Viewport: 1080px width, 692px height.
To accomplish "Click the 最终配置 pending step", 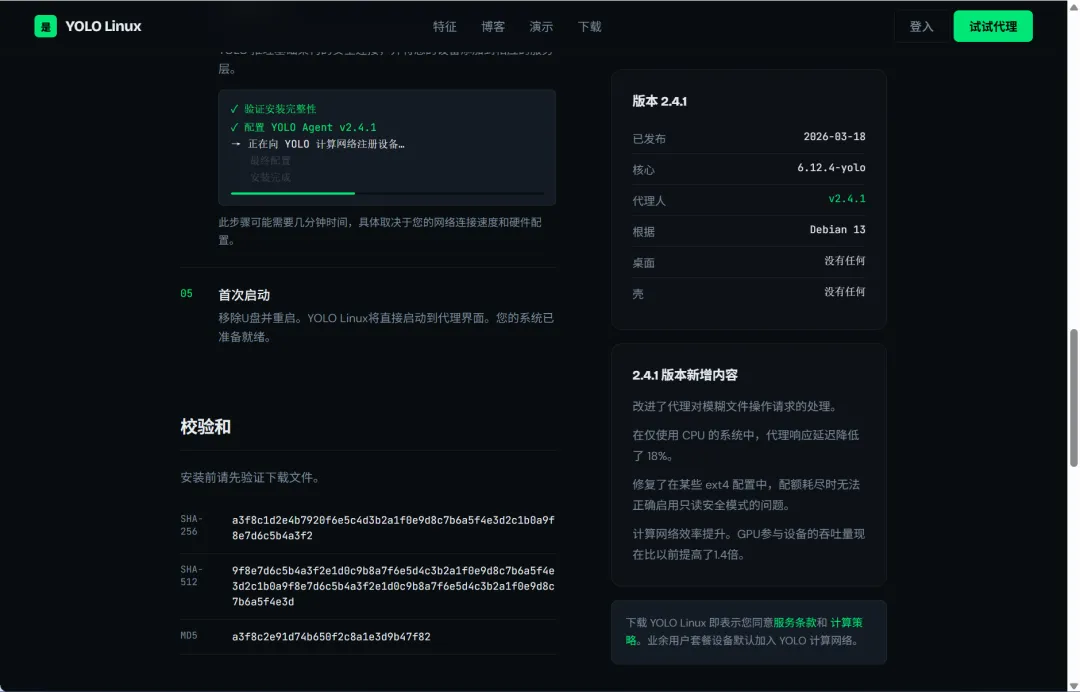I will click(x=270, y=160).
